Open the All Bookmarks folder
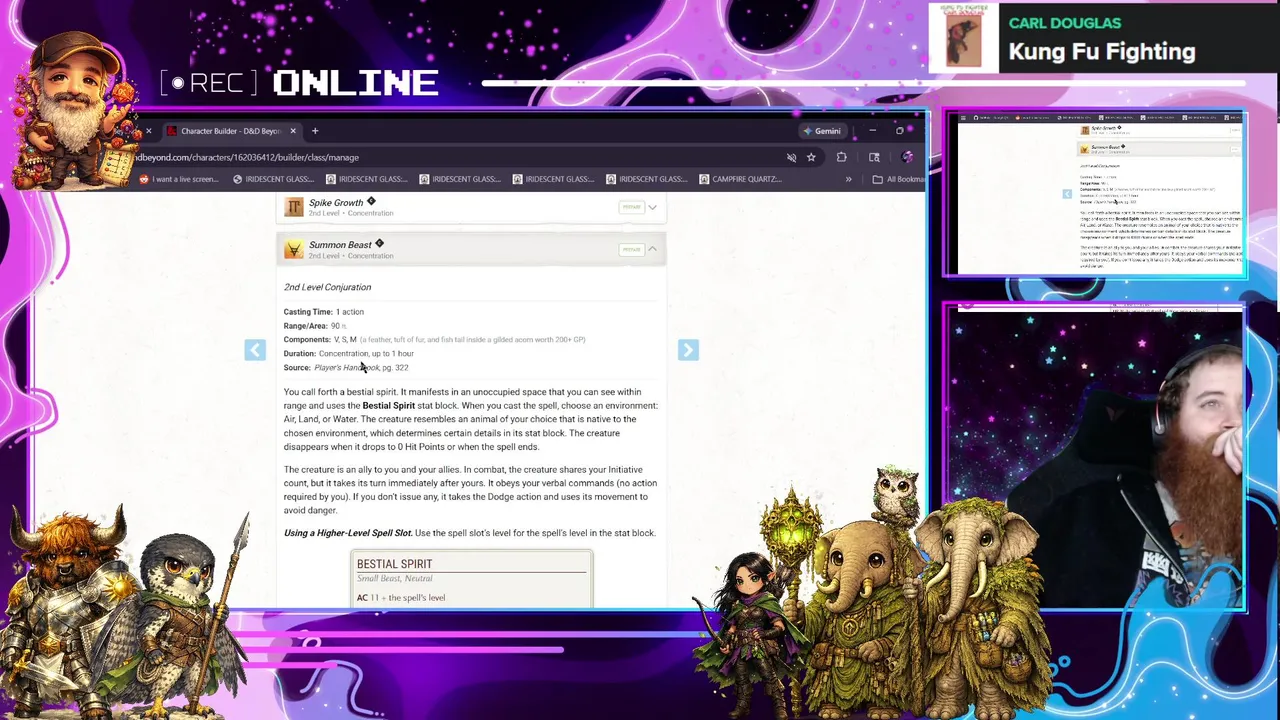 pos(898,179)
